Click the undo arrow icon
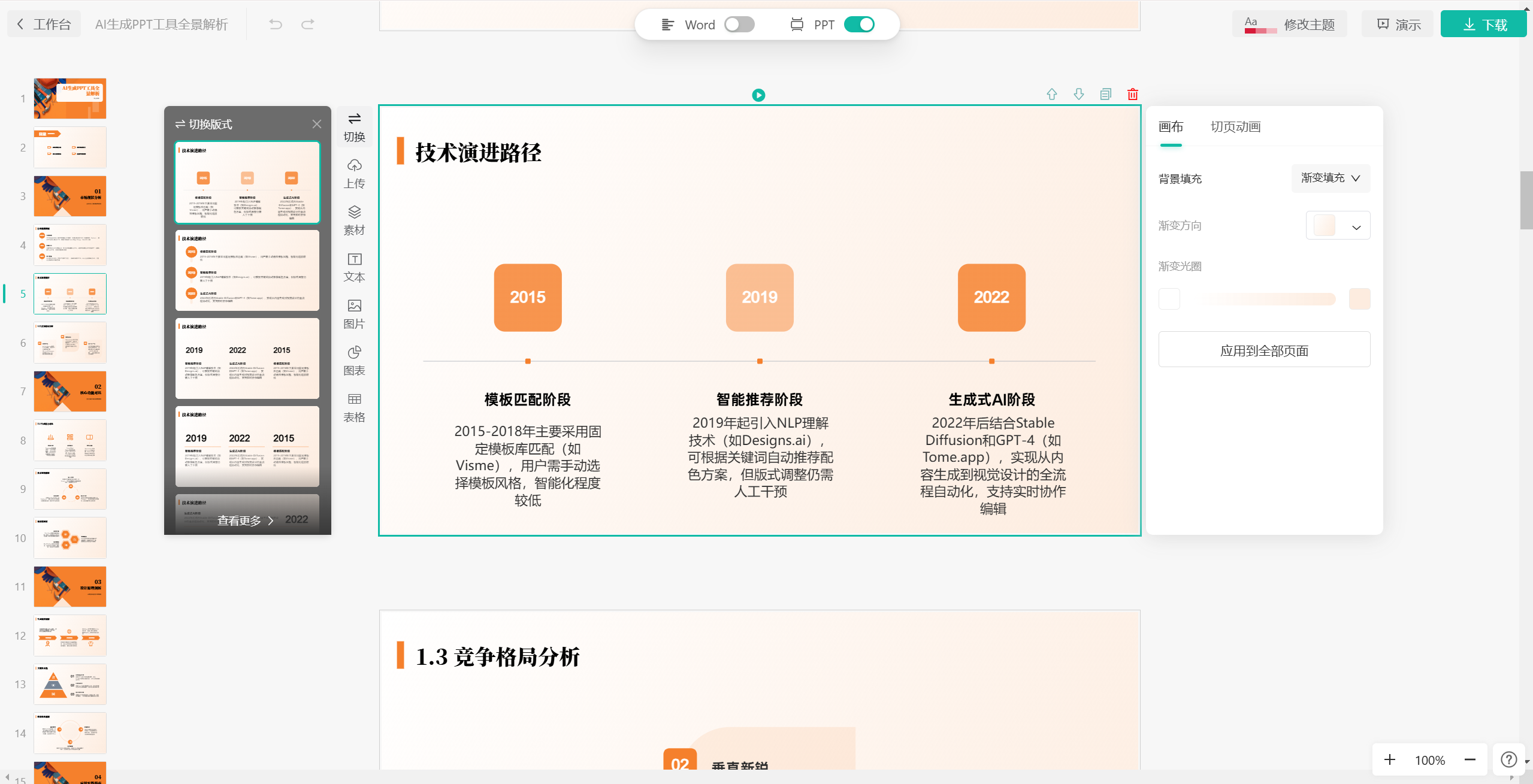1533x784 pixels. 276,25
